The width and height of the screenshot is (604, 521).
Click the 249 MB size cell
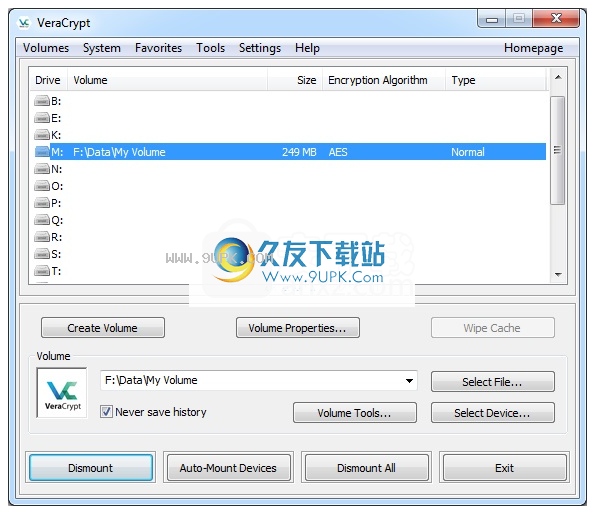pyautogui.click(x=299, y=152)
